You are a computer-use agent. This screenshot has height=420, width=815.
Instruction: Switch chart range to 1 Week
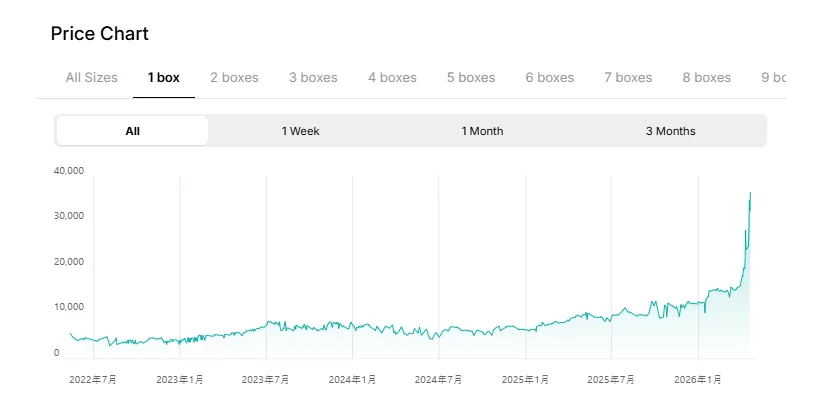click(x=300, y=131)
